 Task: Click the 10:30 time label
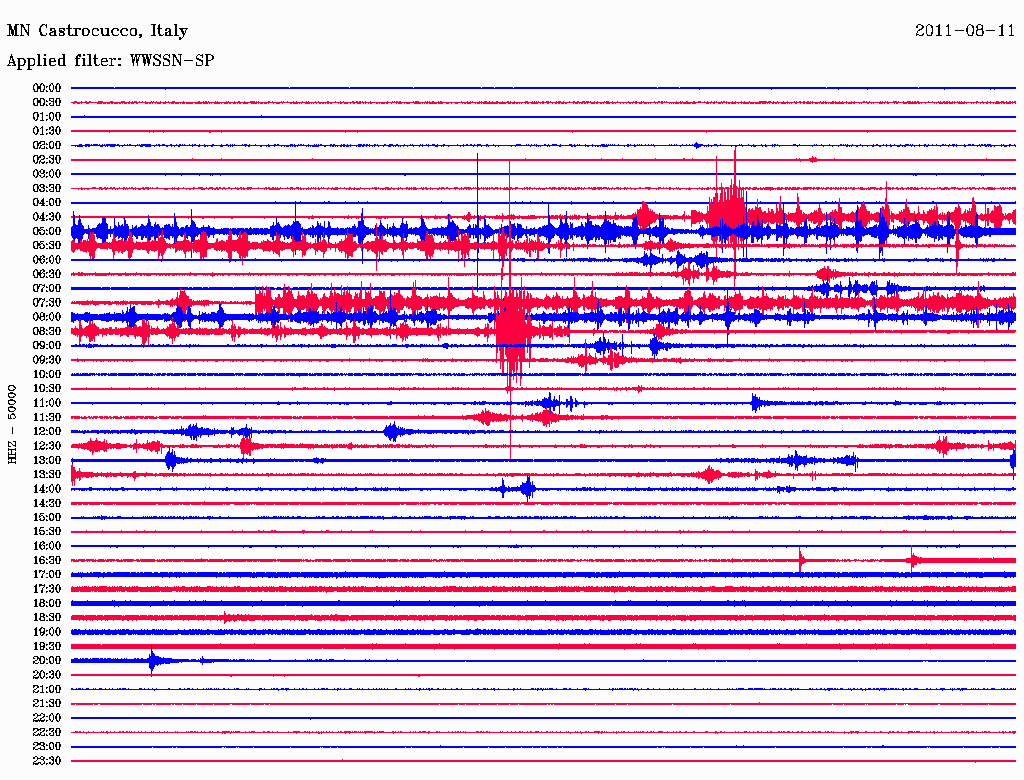click(x=47, y=389)
